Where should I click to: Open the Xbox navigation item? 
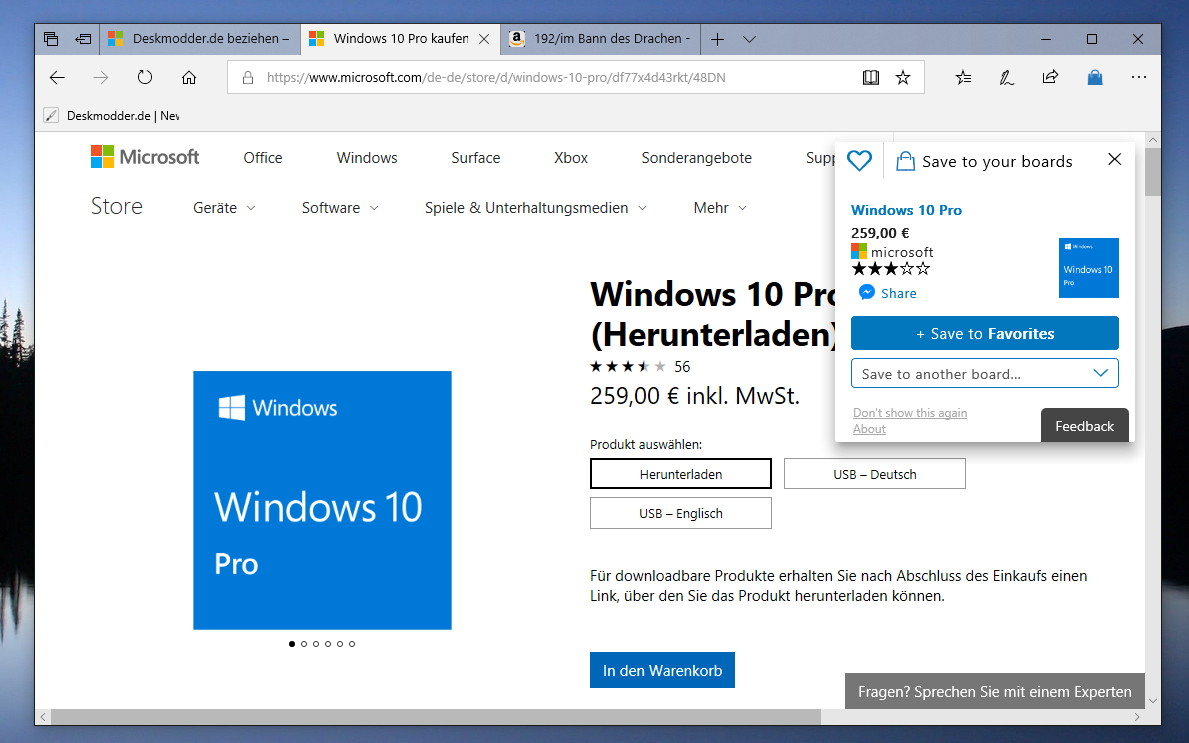(x=571, y=158)
